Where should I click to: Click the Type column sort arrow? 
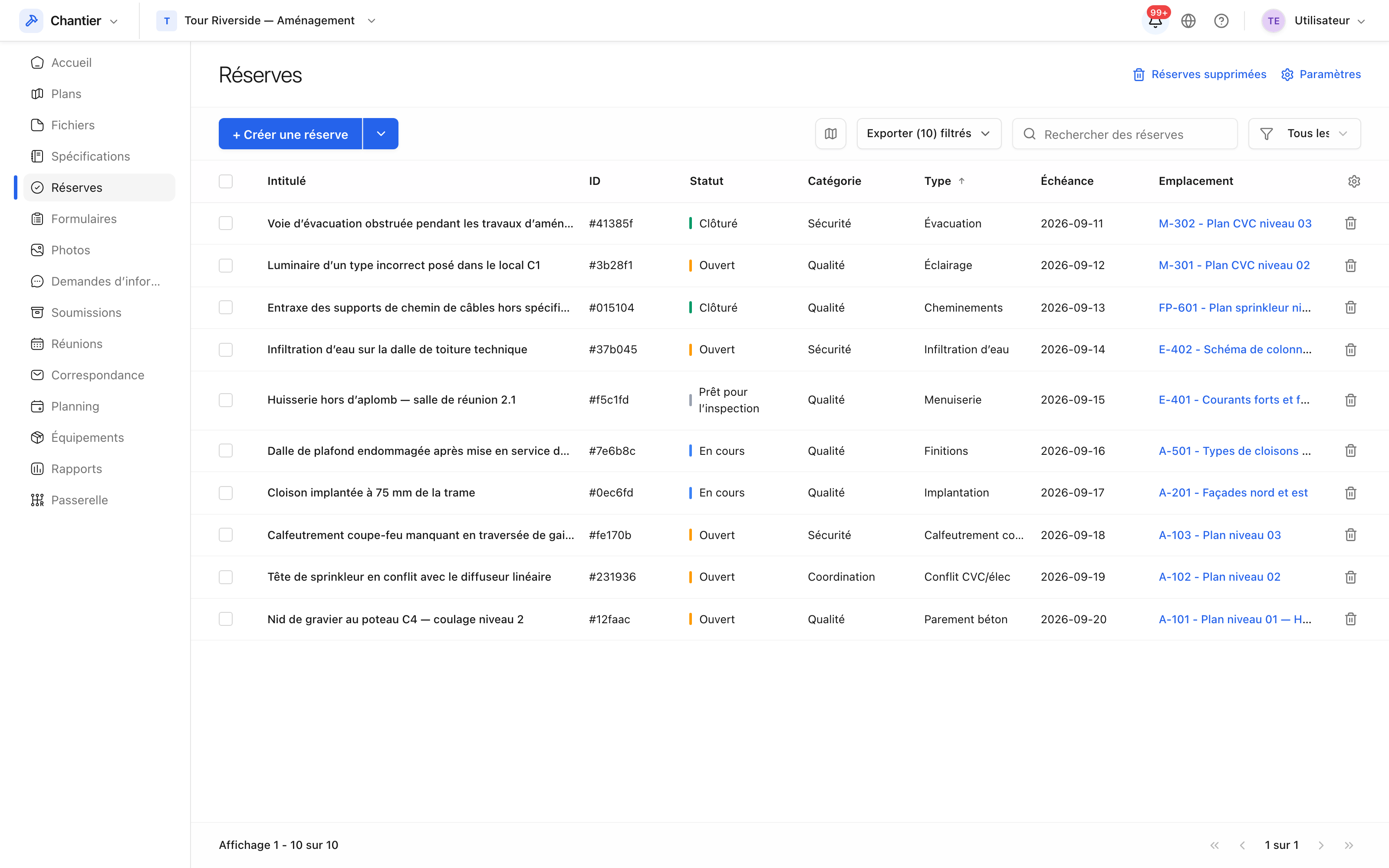(x=962, y=181)
